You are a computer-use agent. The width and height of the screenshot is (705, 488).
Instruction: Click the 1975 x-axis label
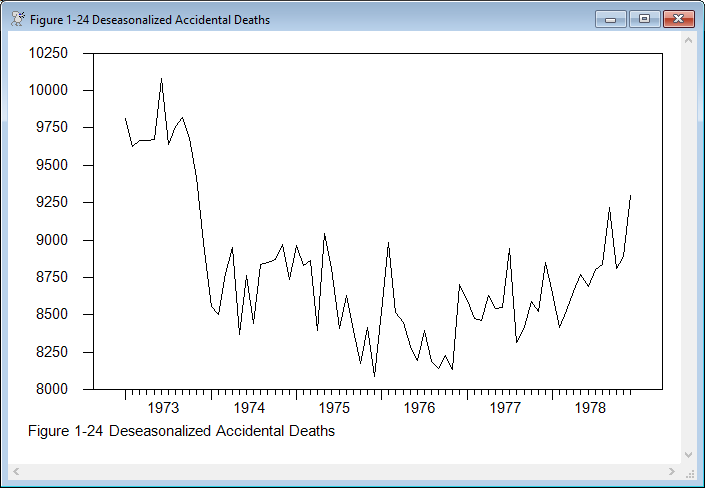tap(334, 407)
